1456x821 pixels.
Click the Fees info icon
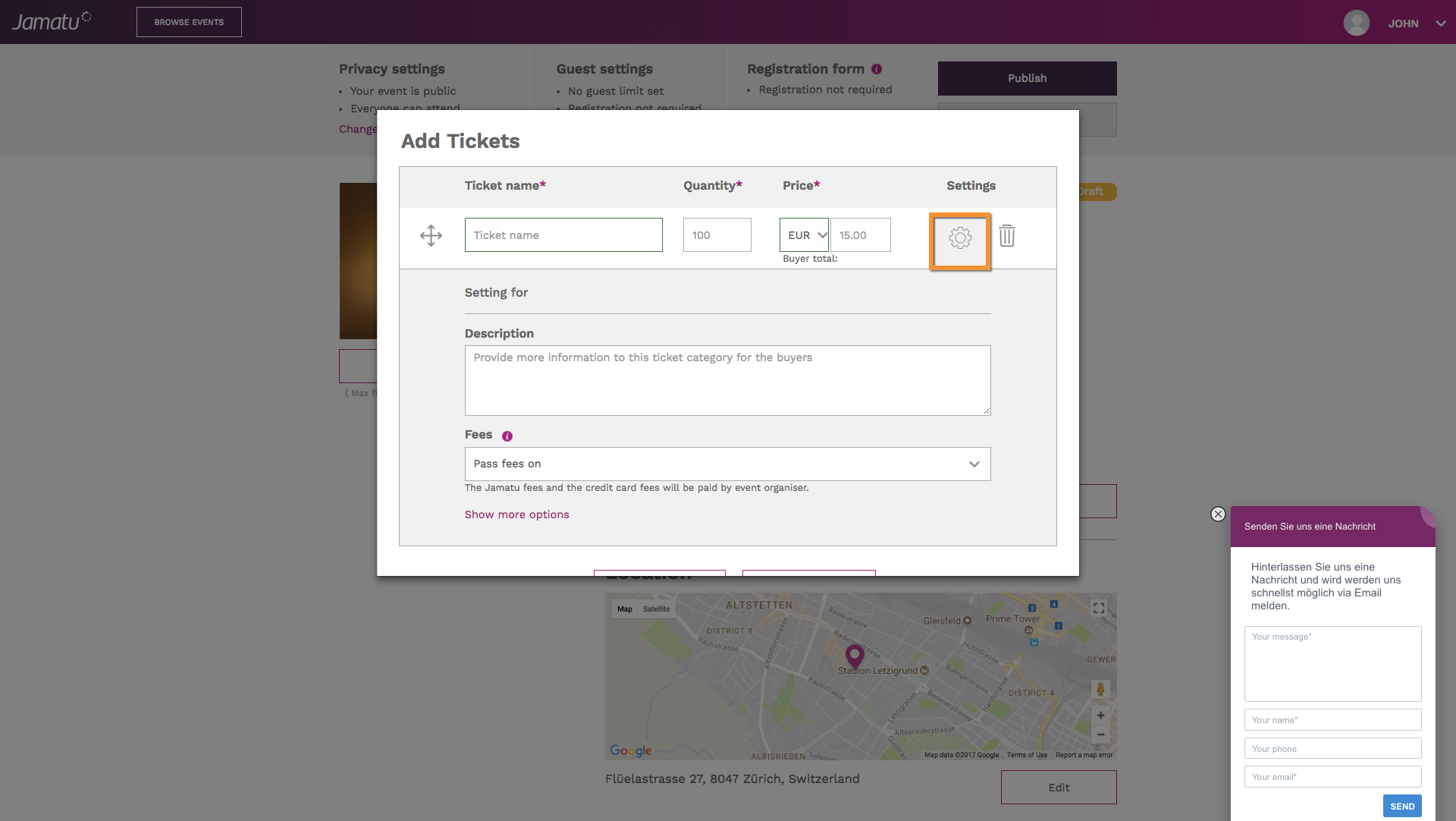507,436
